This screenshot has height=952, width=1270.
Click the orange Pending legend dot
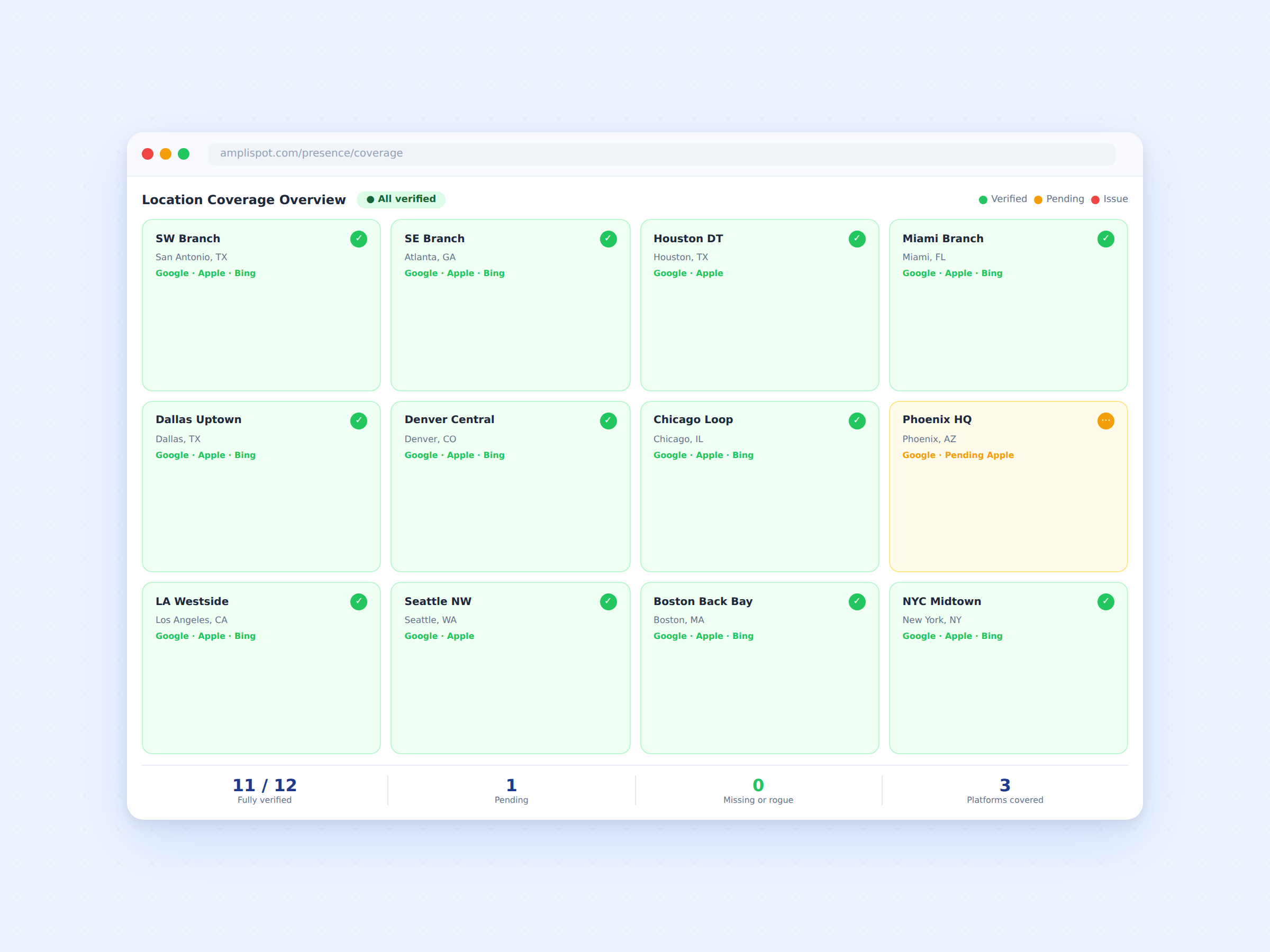1038,200
